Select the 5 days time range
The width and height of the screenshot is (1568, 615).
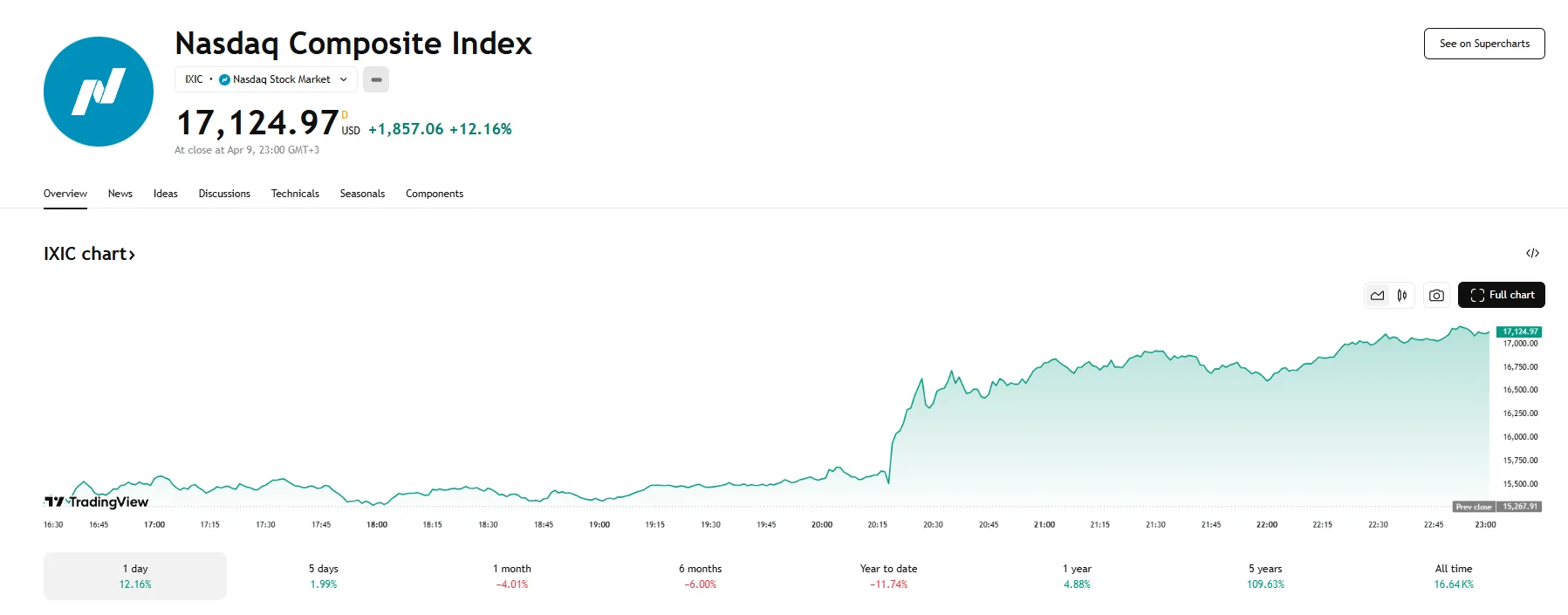click(x=323, y=576)
